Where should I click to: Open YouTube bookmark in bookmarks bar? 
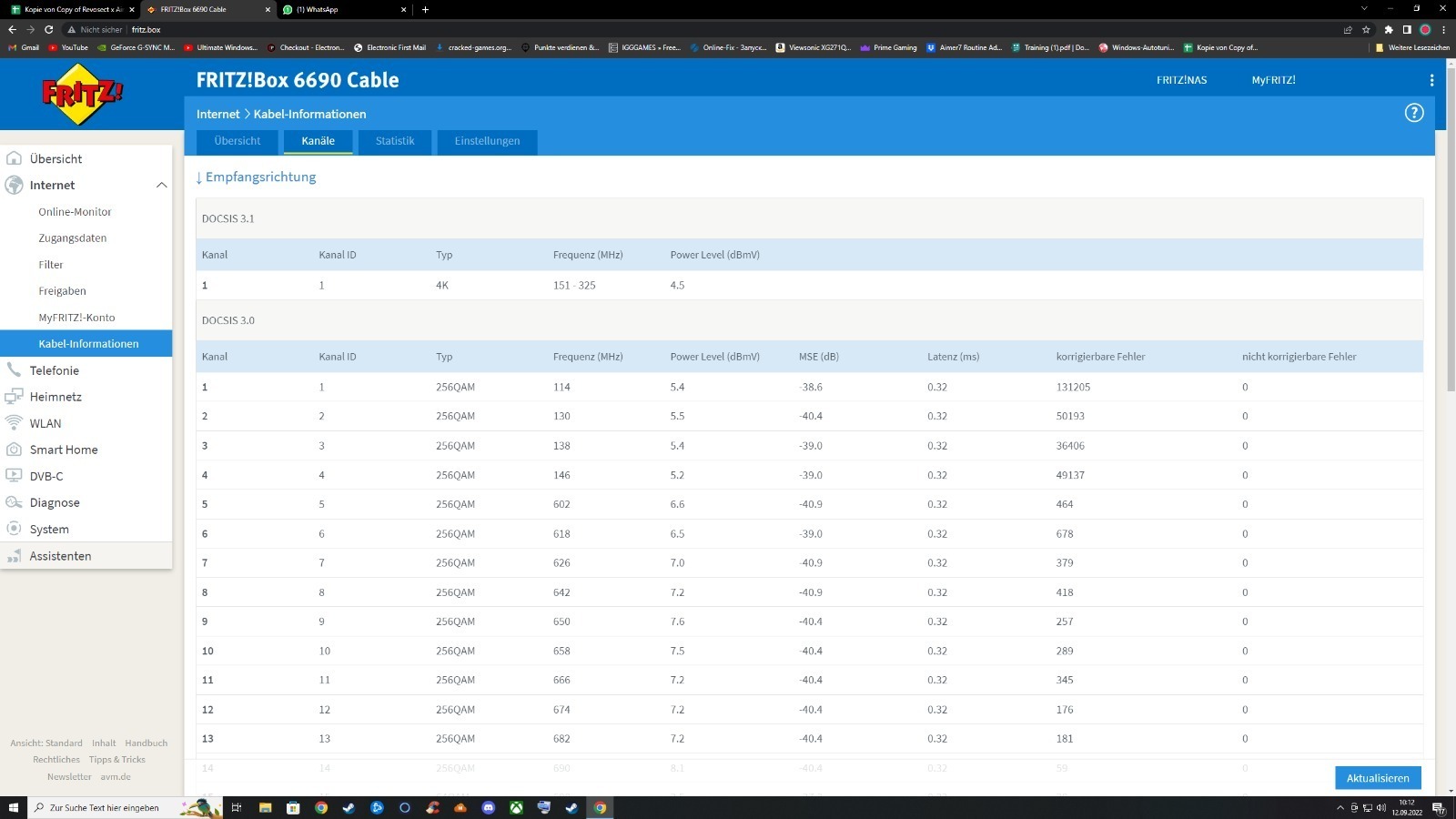click(68, 47)
